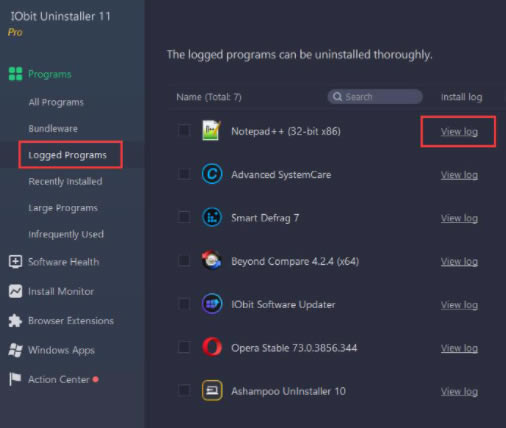
Task: Click the Opera Stable red icon
Action: point(212,347)
